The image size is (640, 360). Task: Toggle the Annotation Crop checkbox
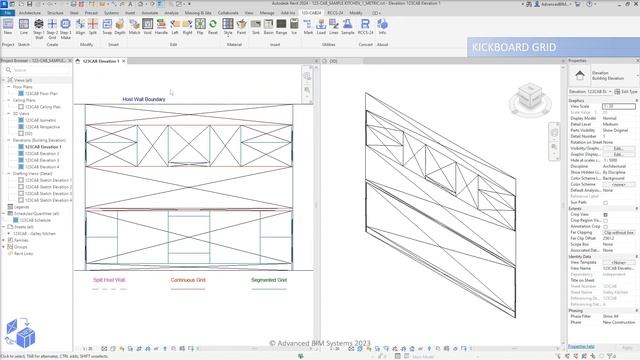[605, 227]
